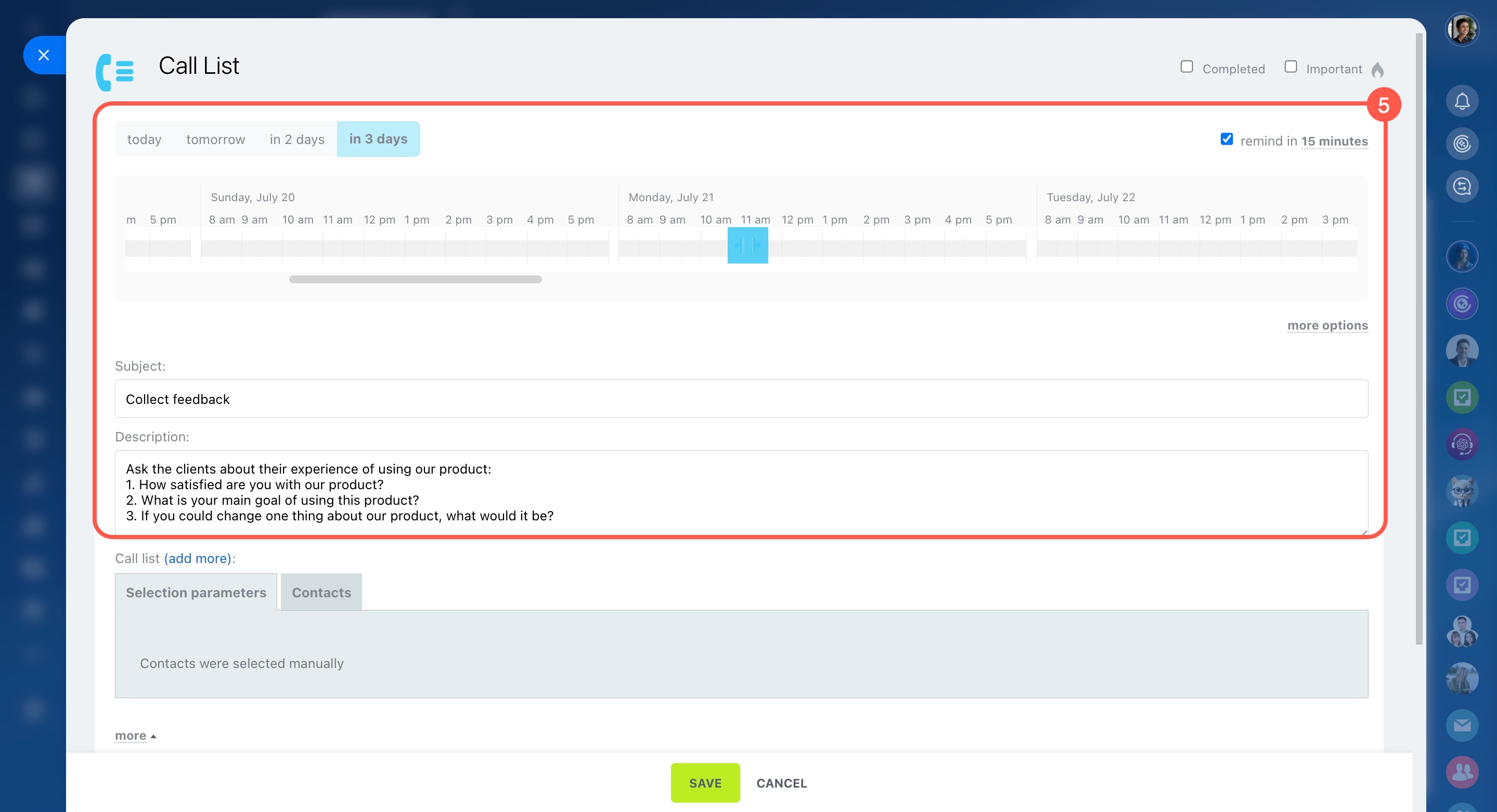The image size is (1497, 812).
Task: Select the tomorrow date tab
Action: point(215,139)
